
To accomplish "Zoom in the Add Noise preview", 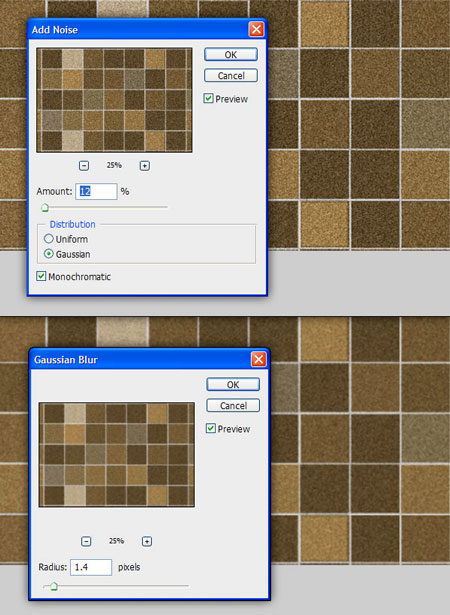I will (x=145, y=166).
